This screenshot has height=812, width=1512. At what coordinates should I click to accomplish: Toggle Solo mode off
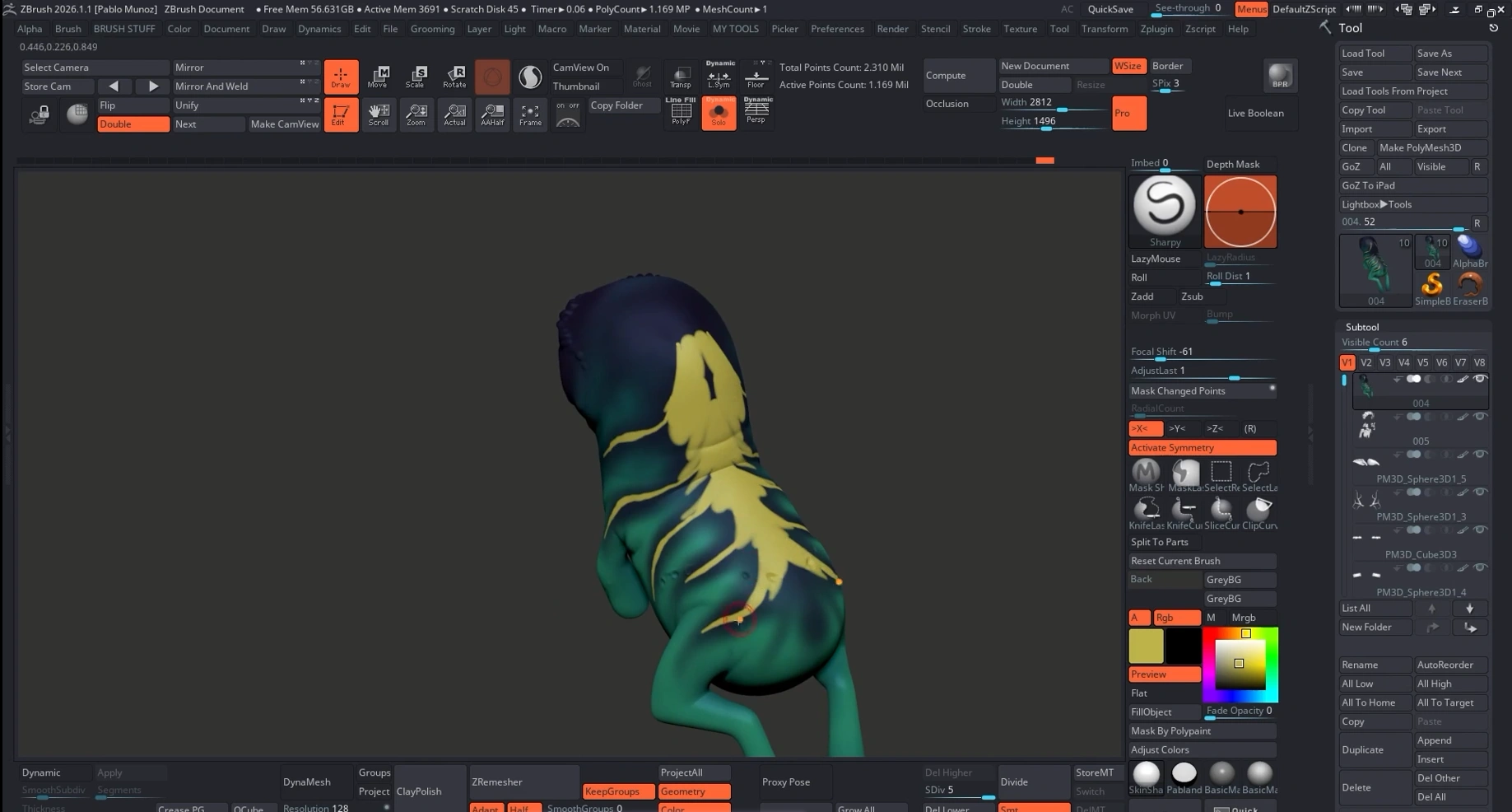tap(719, 114)
